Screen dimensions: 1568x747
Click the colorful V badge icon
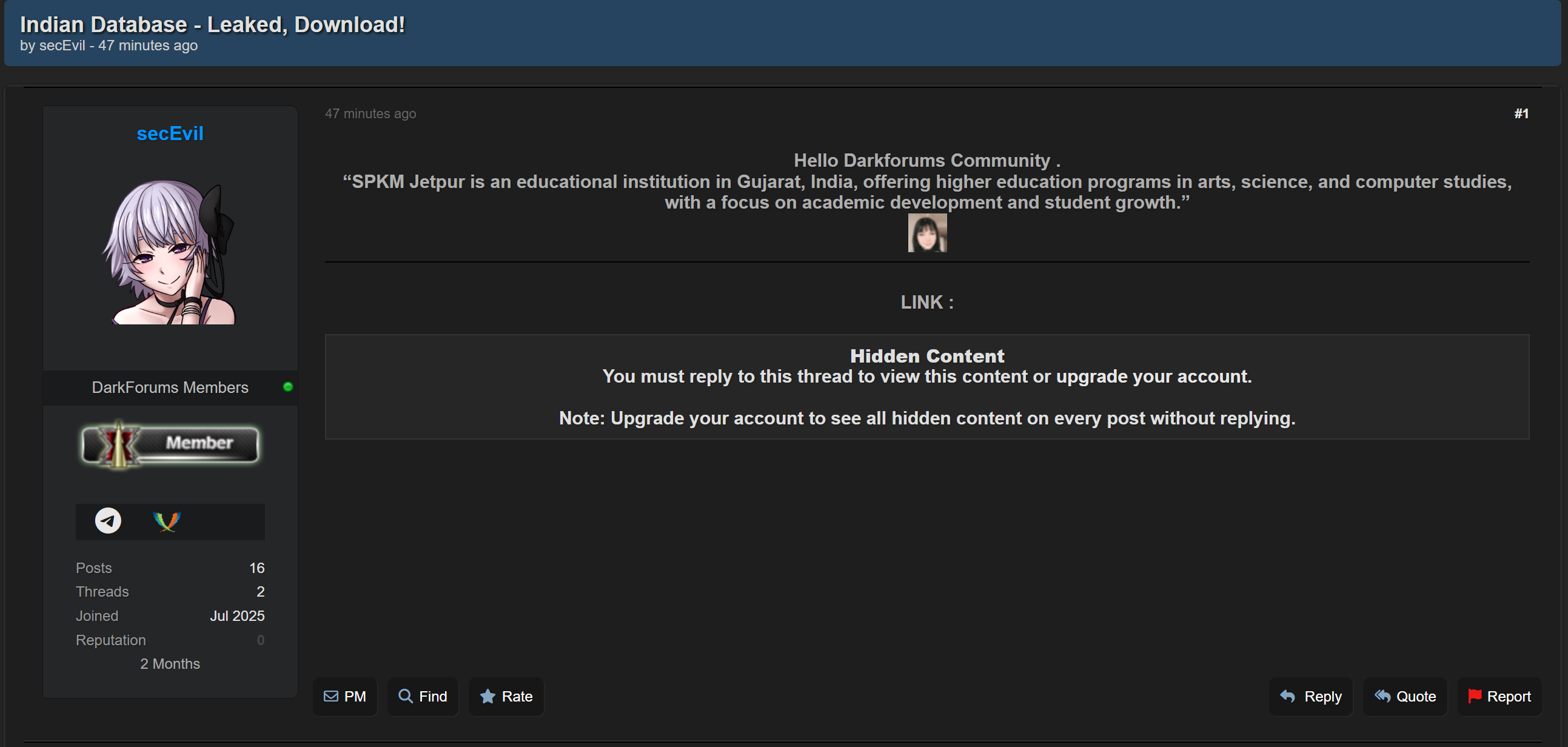point(166,521)
